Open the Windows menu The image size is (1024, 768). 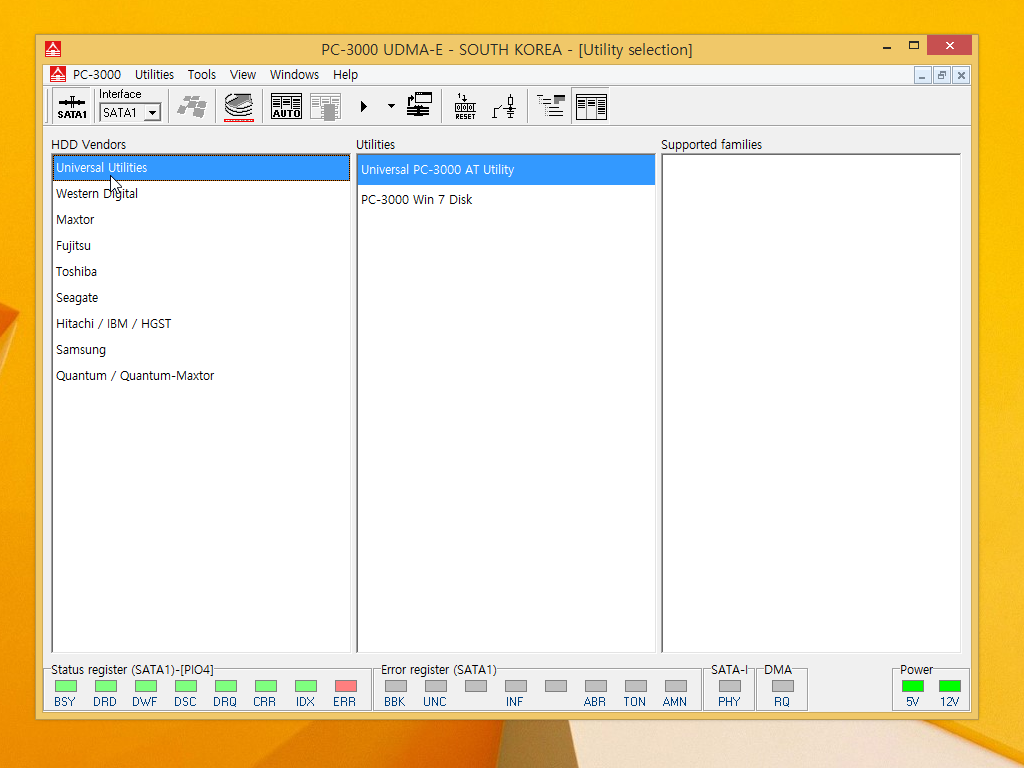coord(295,74)
